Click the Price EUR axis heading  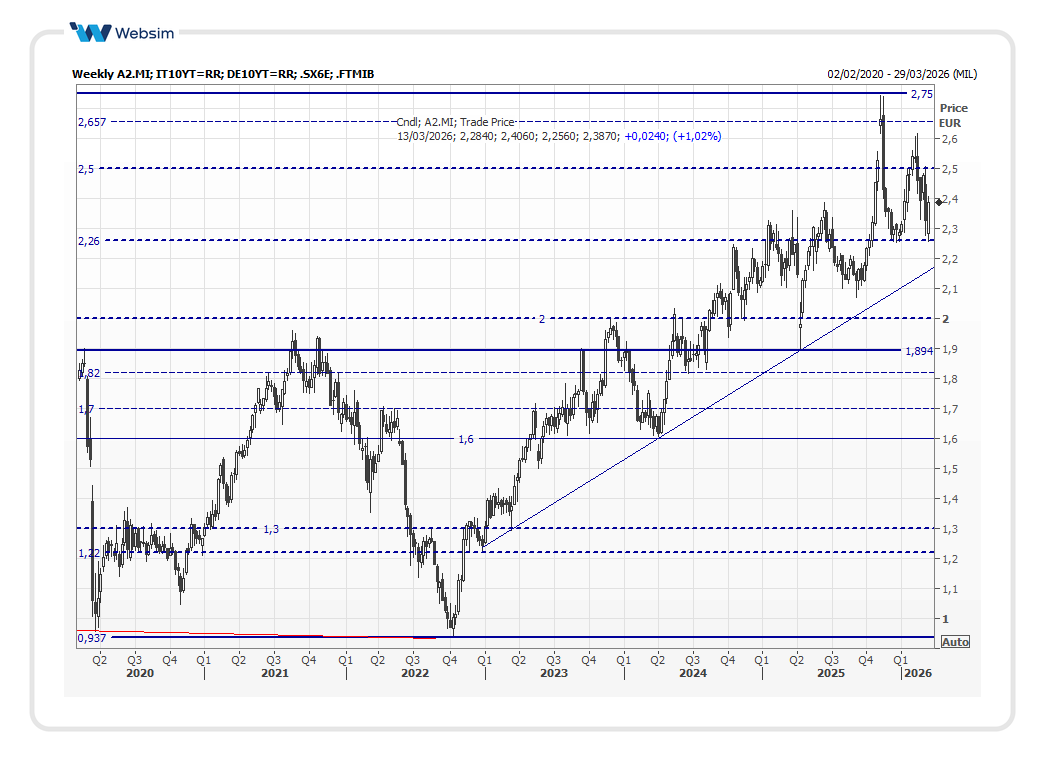[x=953, y=115]
